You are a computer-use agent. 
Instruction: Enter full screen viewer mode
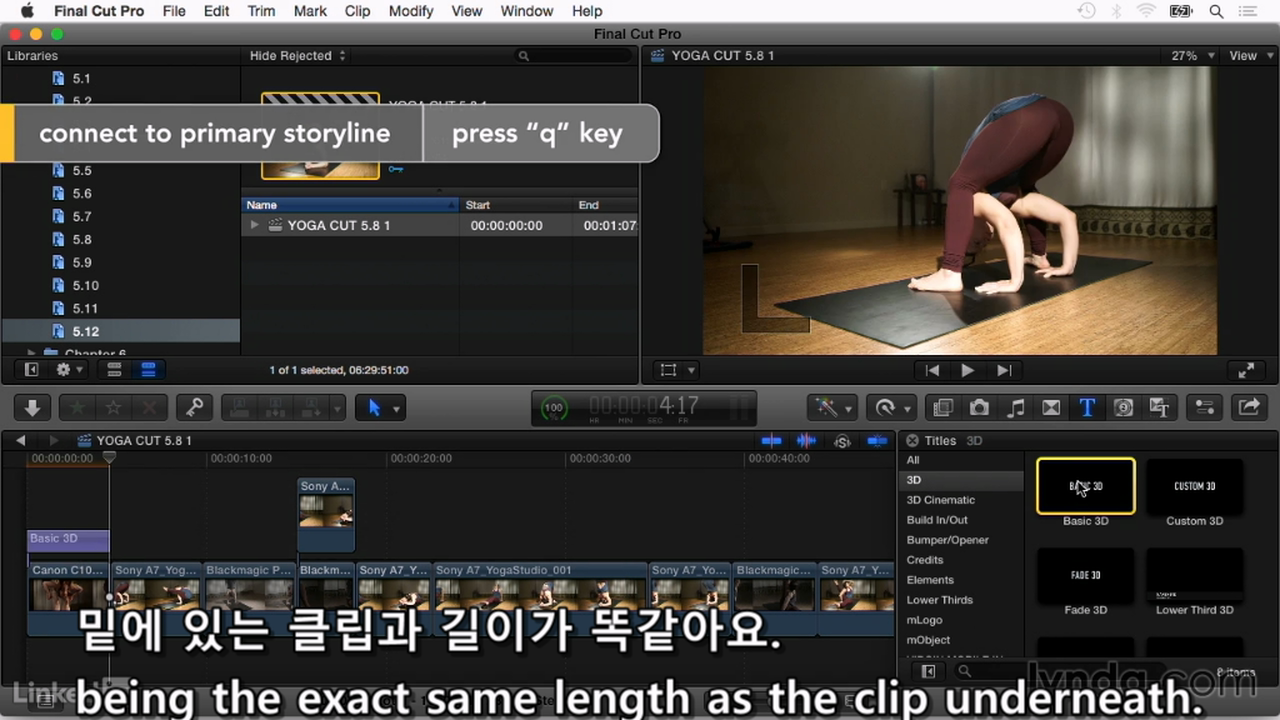click(1246, 370)
